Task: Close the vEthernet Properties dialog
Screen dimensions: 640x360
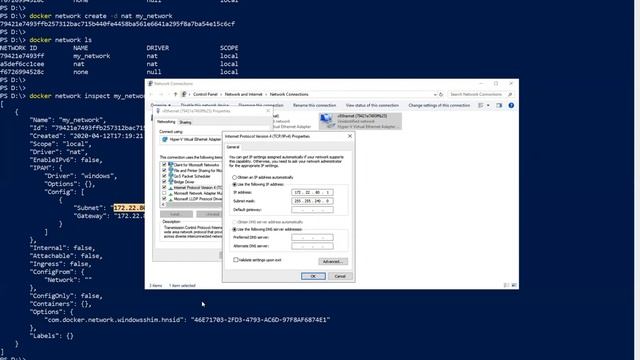Action: click(268, 111)
